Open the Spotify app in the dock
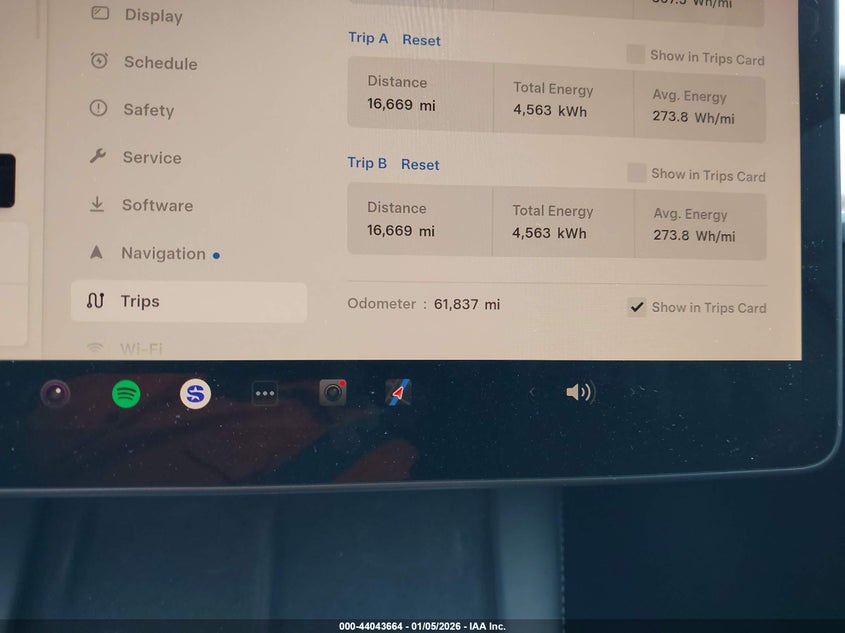The image size is (845, 633). pyautogui.click(x=126, y=394)
